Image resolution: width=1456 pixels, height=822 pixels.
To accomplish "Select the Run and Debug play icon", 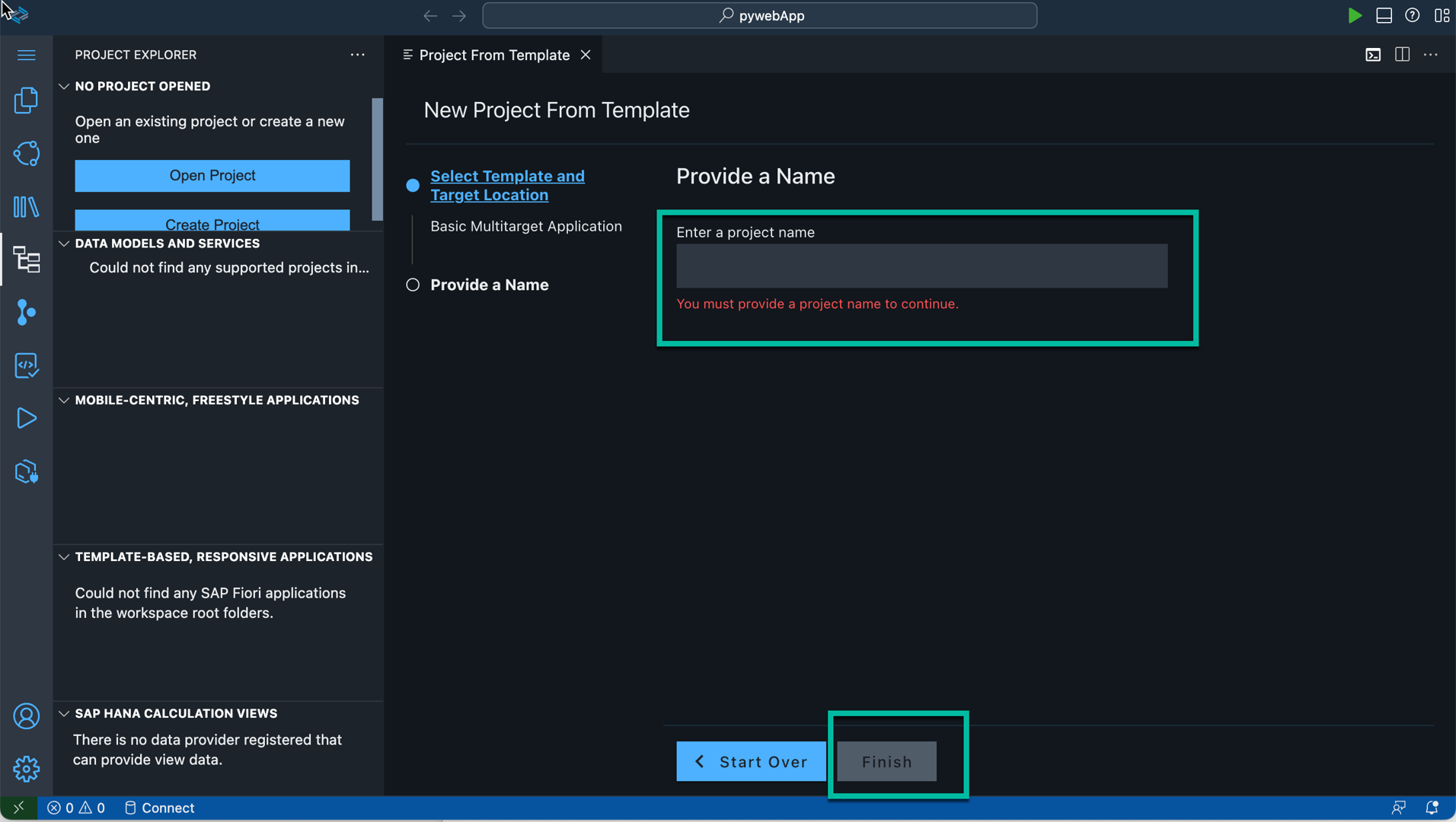I will click(26, 418).
